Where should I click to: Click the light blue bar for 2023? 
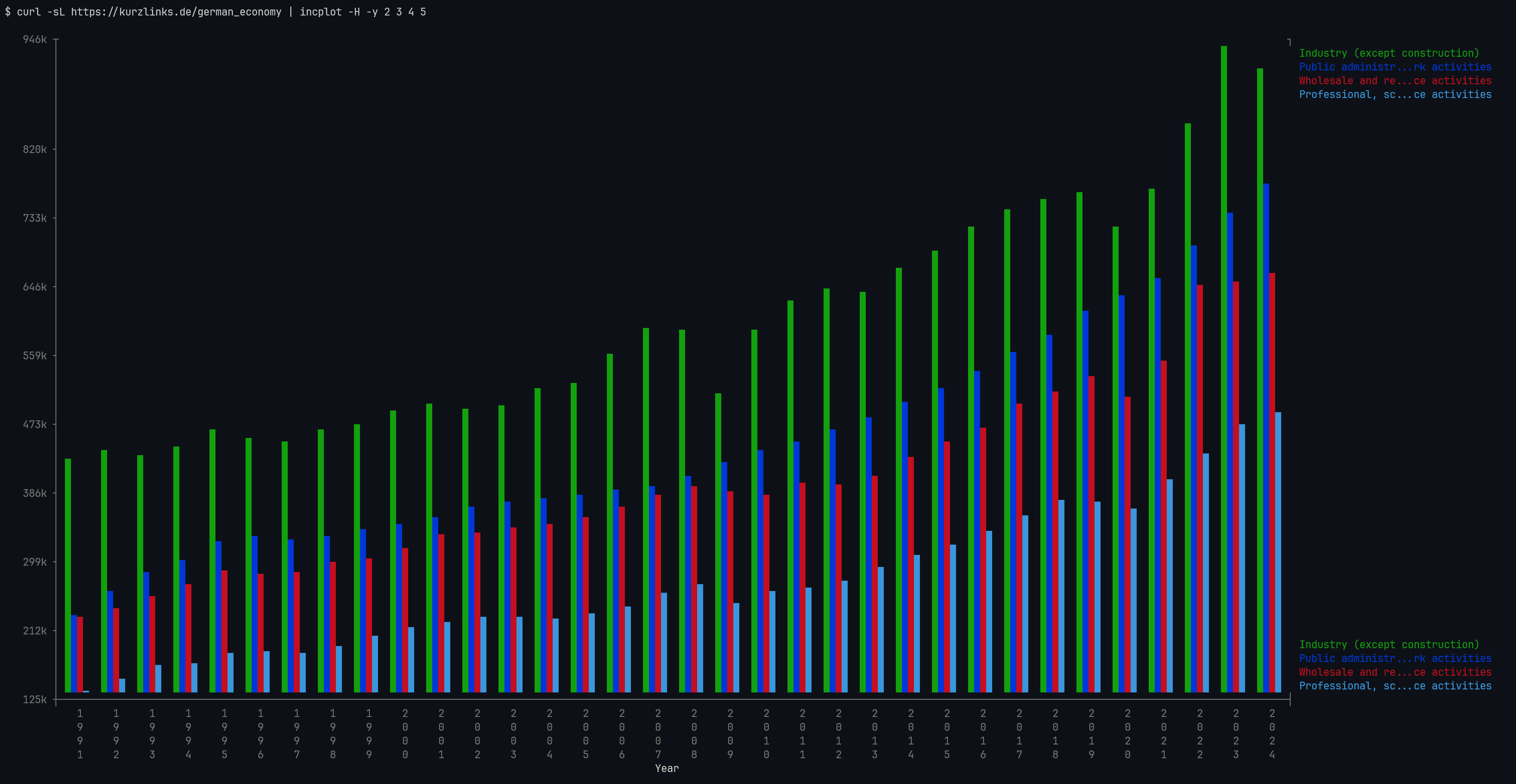[x=1242, y=559]
